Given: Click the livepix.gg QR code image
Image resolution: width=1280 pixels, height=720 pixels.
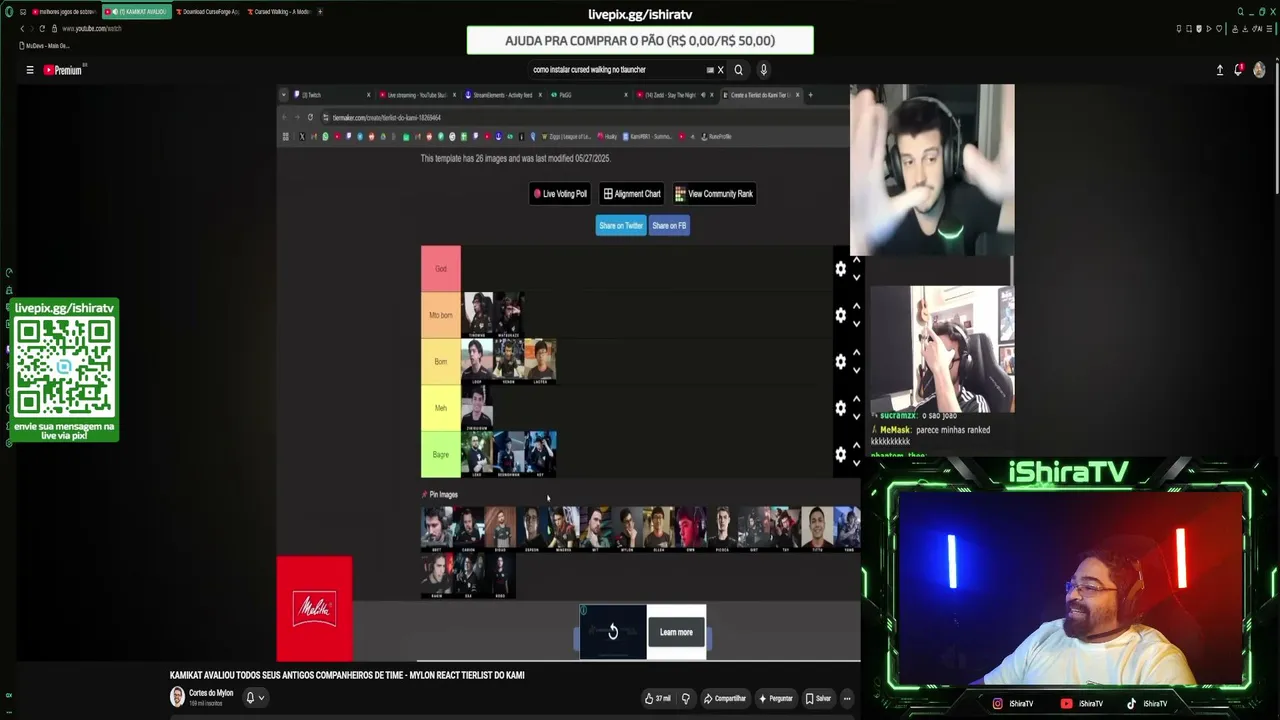Looking at the screenshot, I should (x=64, y=368).
